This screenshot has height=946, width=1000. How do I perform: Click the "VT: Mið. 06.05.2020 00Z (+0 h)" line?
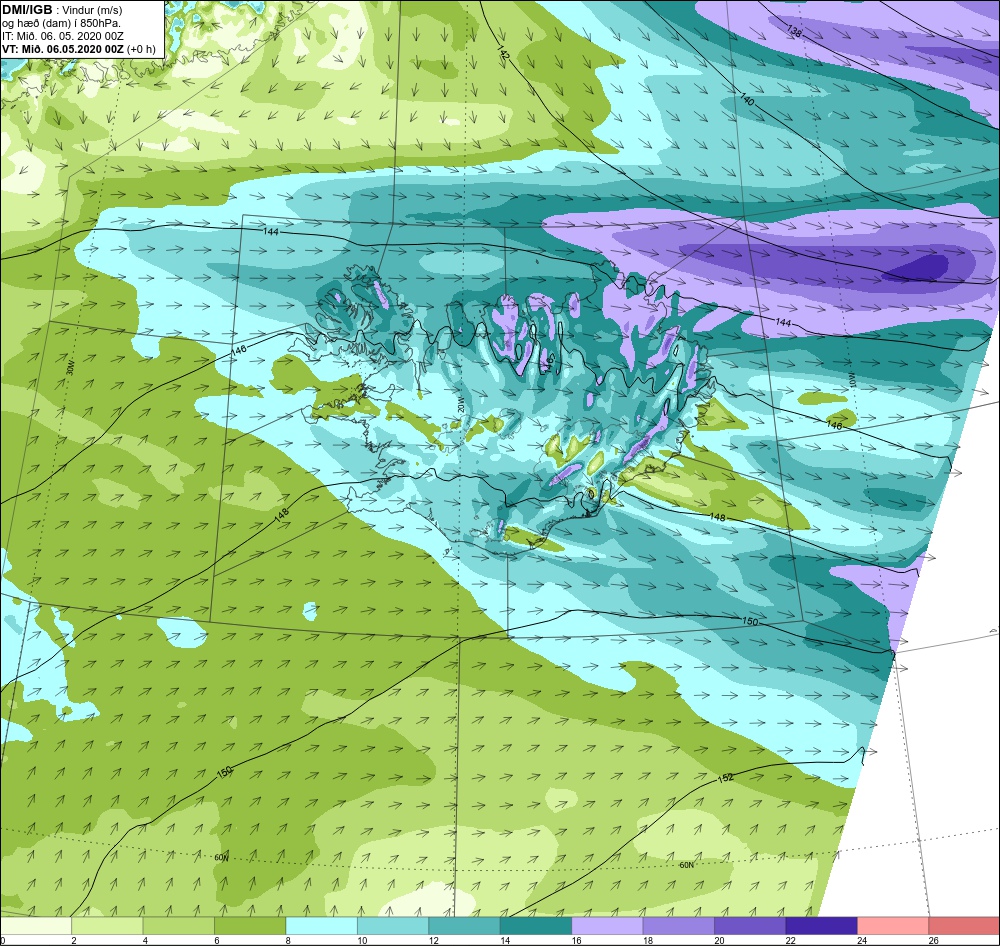coord(78,49)
